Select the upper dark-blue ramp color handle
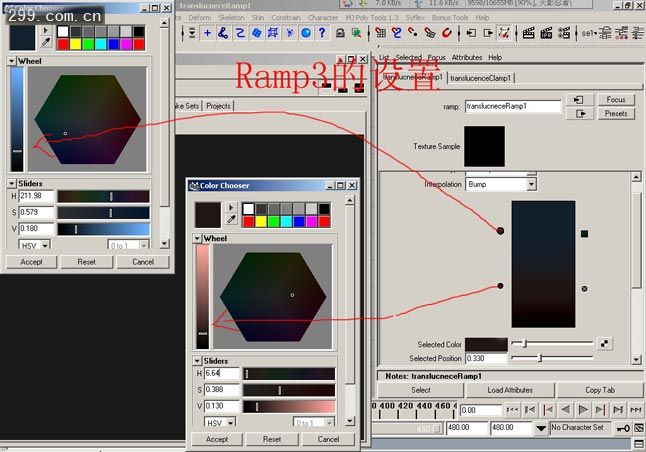 point(500,231)
